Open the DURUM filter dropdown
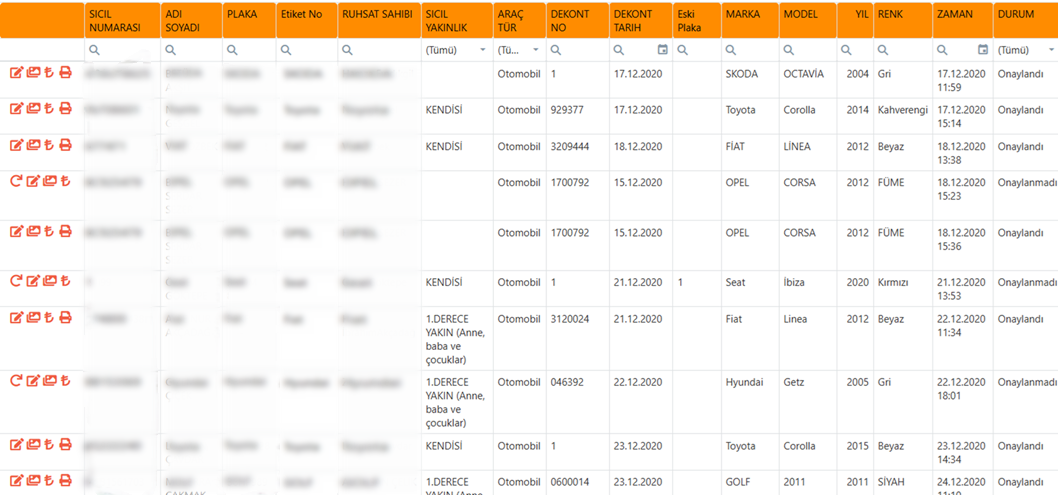1058x495 pixels. click(1050, 50)
